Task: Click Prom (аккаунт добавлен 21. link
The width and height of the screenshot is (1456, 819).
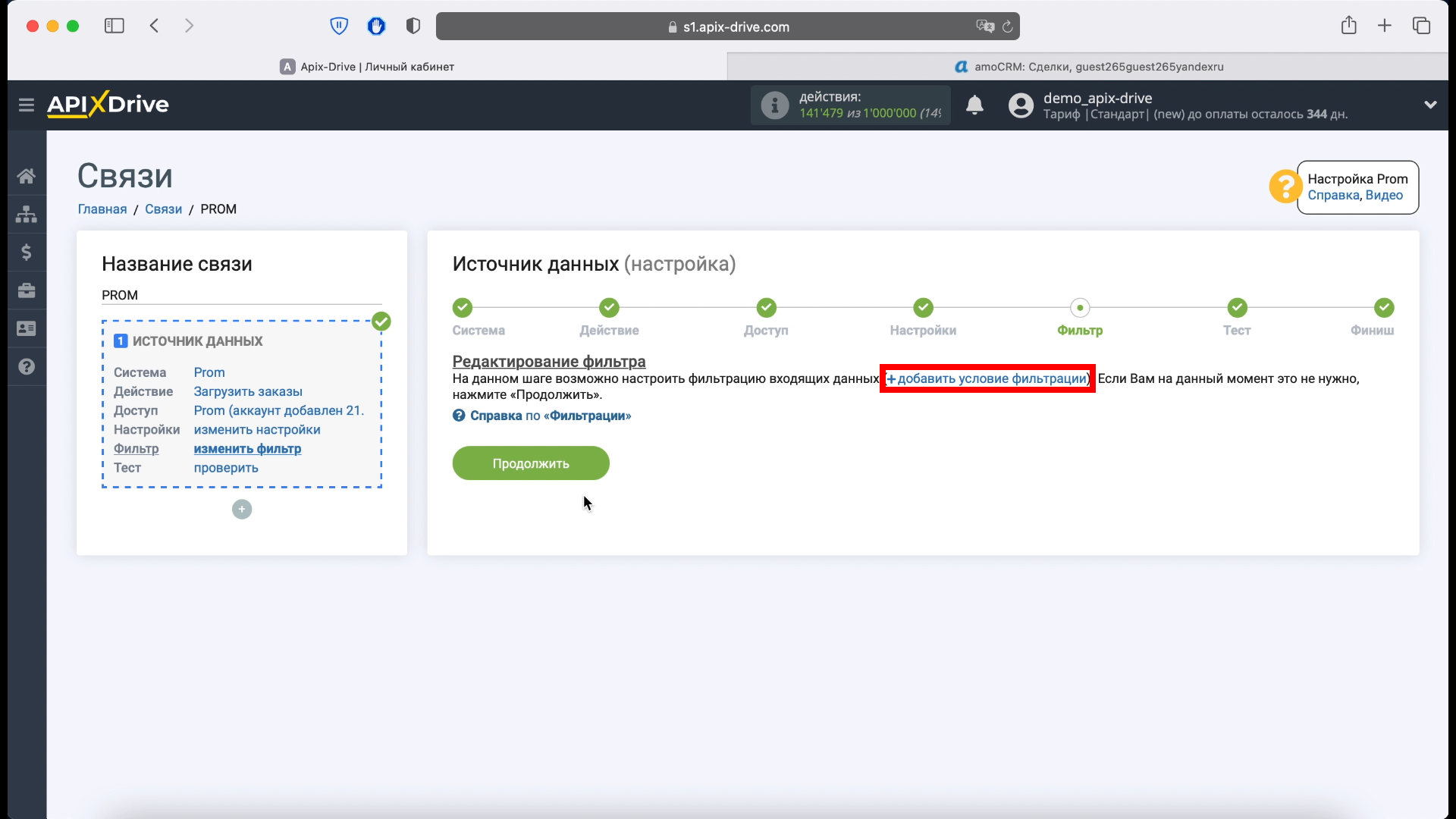Action: pyautogui.click(x=279, y=410)
